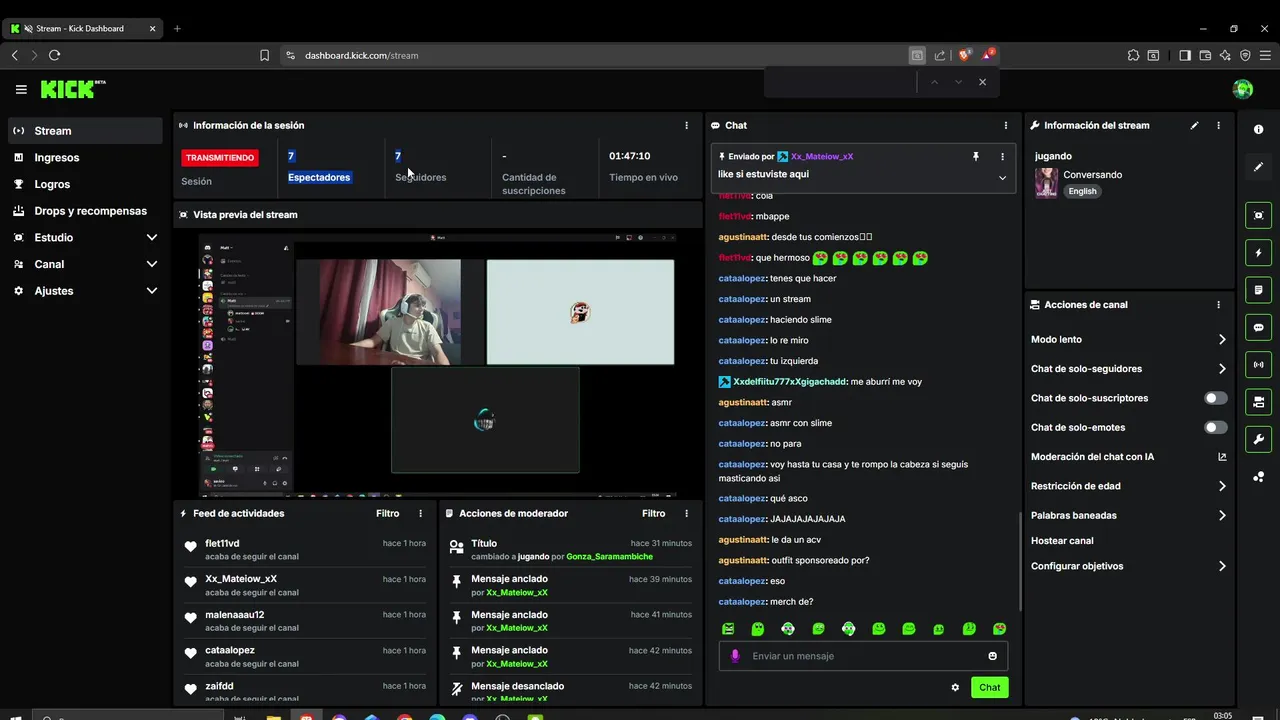
Task: Click the info icon in the right toolbar
Action: [x=1258, y=130]
